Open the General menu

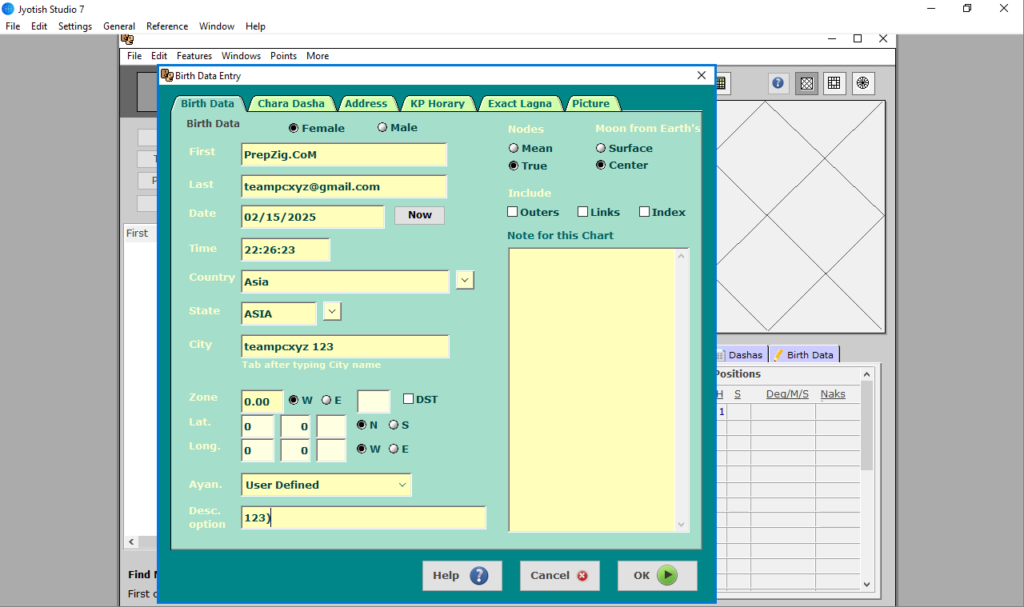119,26
